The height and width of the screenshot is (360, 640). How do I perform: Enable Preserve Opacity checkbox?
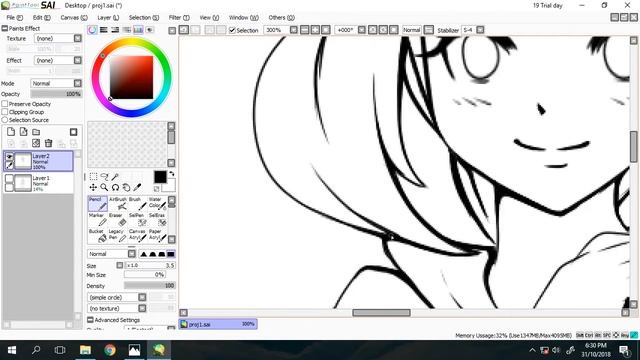[5, 104]
